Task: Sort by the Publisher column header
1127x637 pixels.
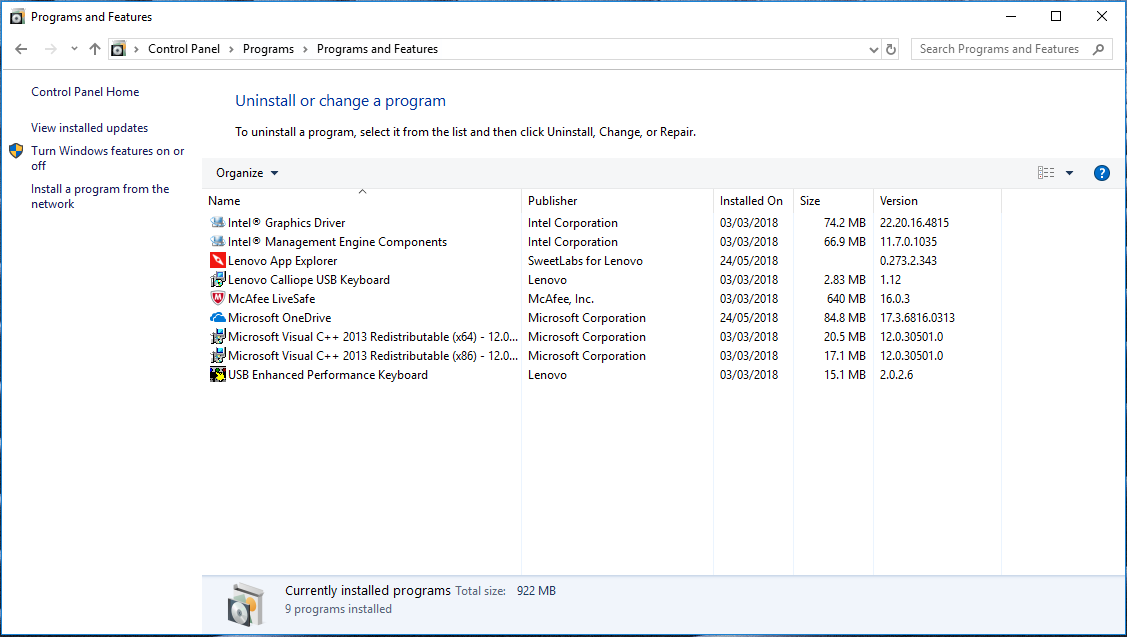Action: point(617,201)
